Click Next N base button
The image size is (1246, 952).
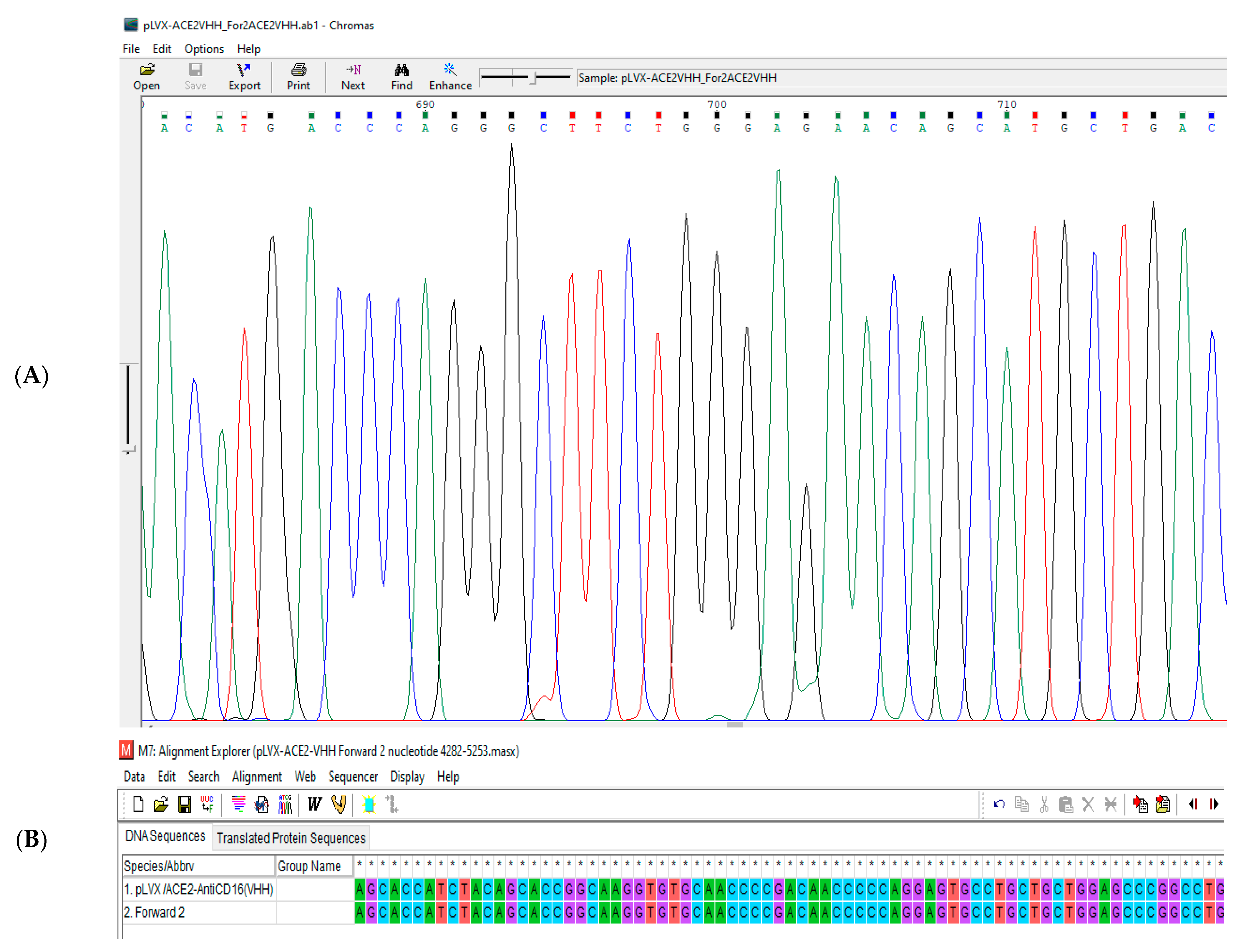pyautogui.click(x=353, y=77)
